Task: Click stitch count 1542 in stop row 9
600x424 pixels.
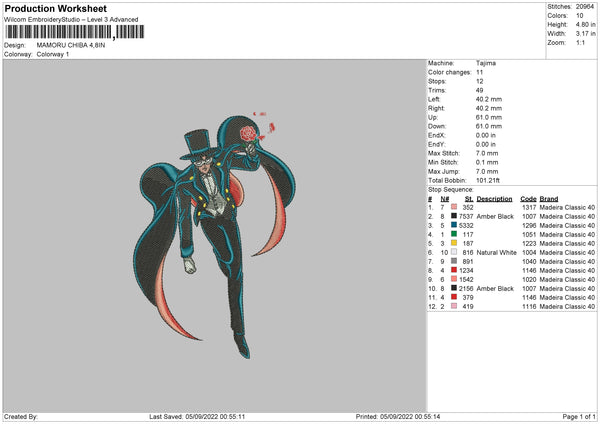Action: tap(466, 280)
